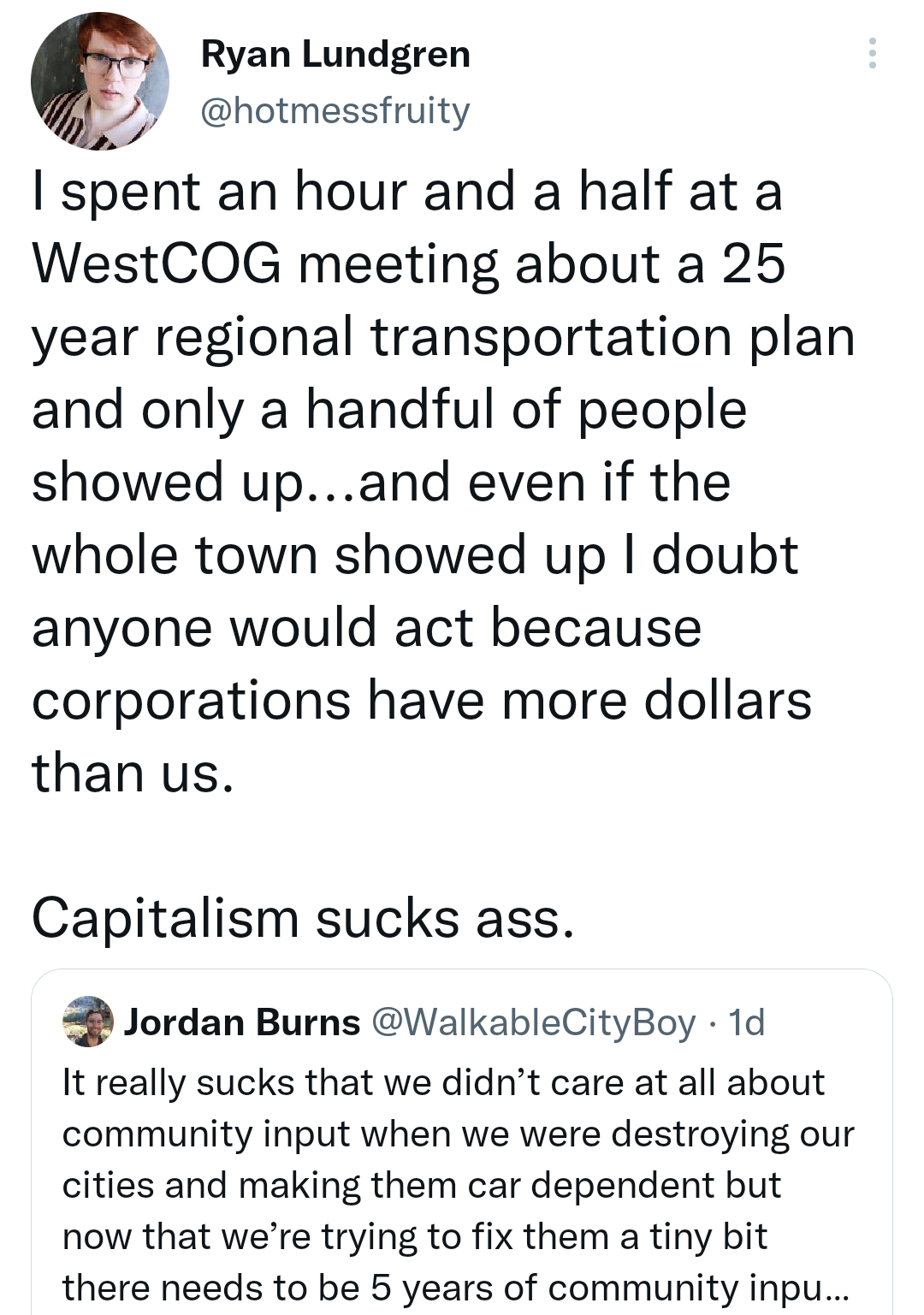This screenshot has height=1315, width=924.
Task: Tap the text 'corporations have more dollars'
Action: 421,700
